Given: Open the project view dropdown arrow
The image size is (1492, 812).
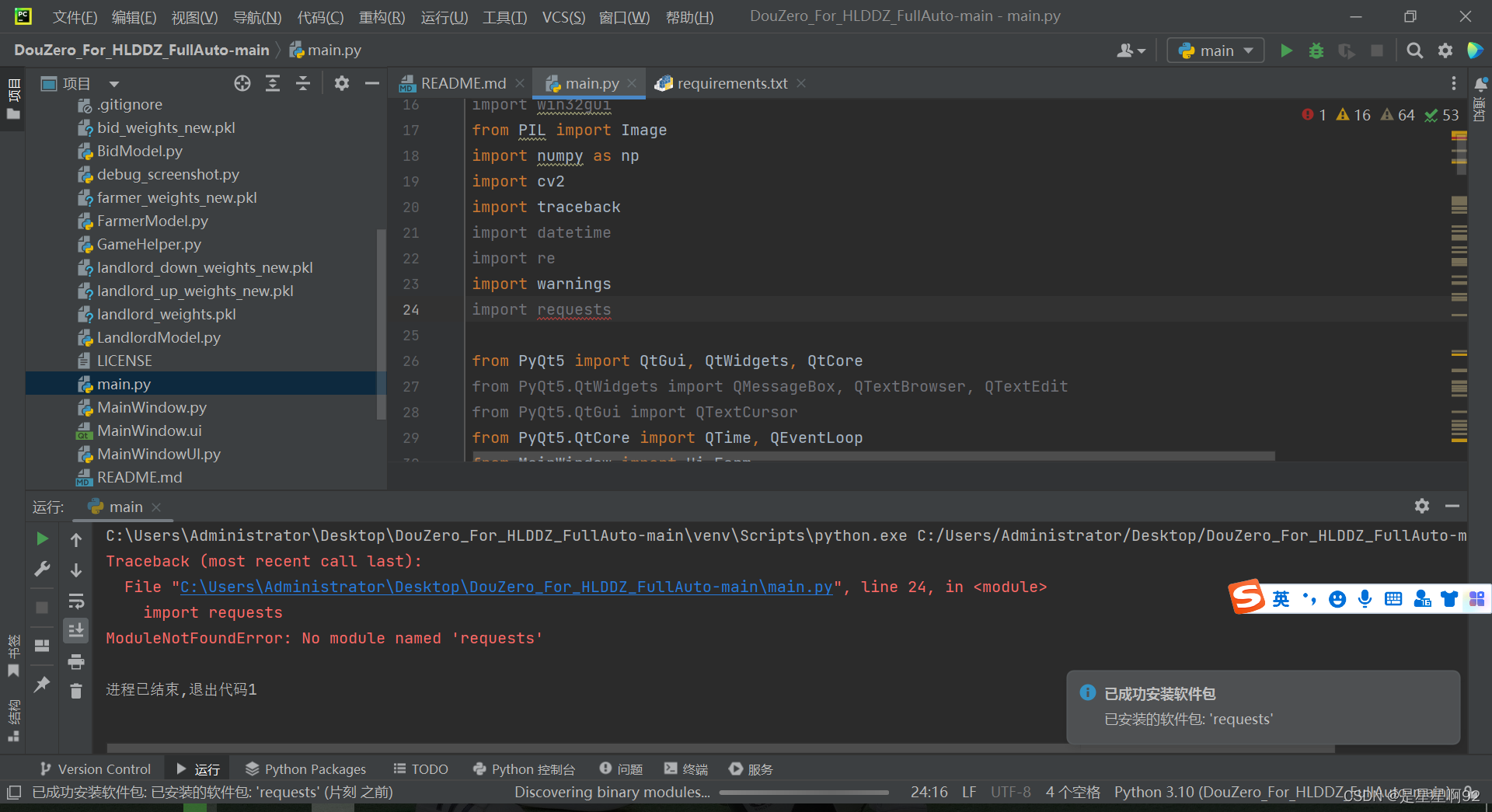Looking at the screenshot, I should click(x=114, y=84).
